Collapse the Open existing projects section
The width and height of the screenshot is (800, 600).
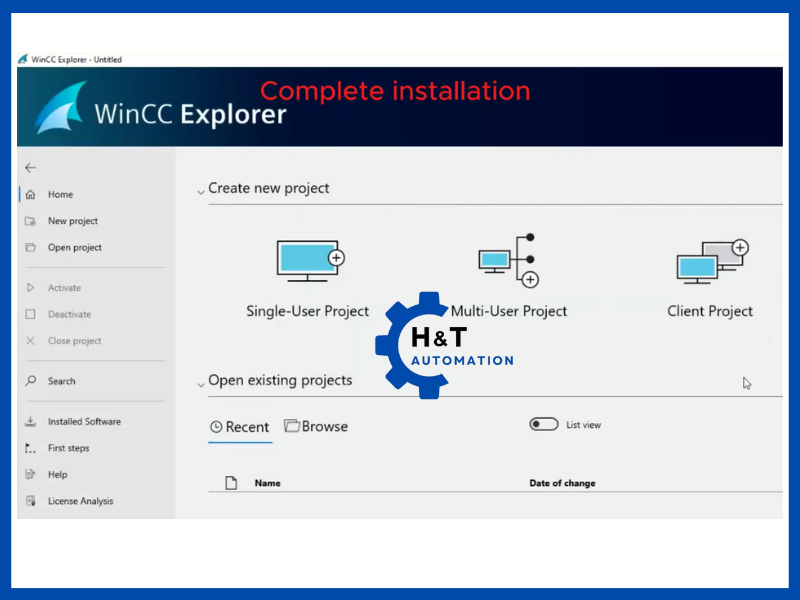pos(201,382)
